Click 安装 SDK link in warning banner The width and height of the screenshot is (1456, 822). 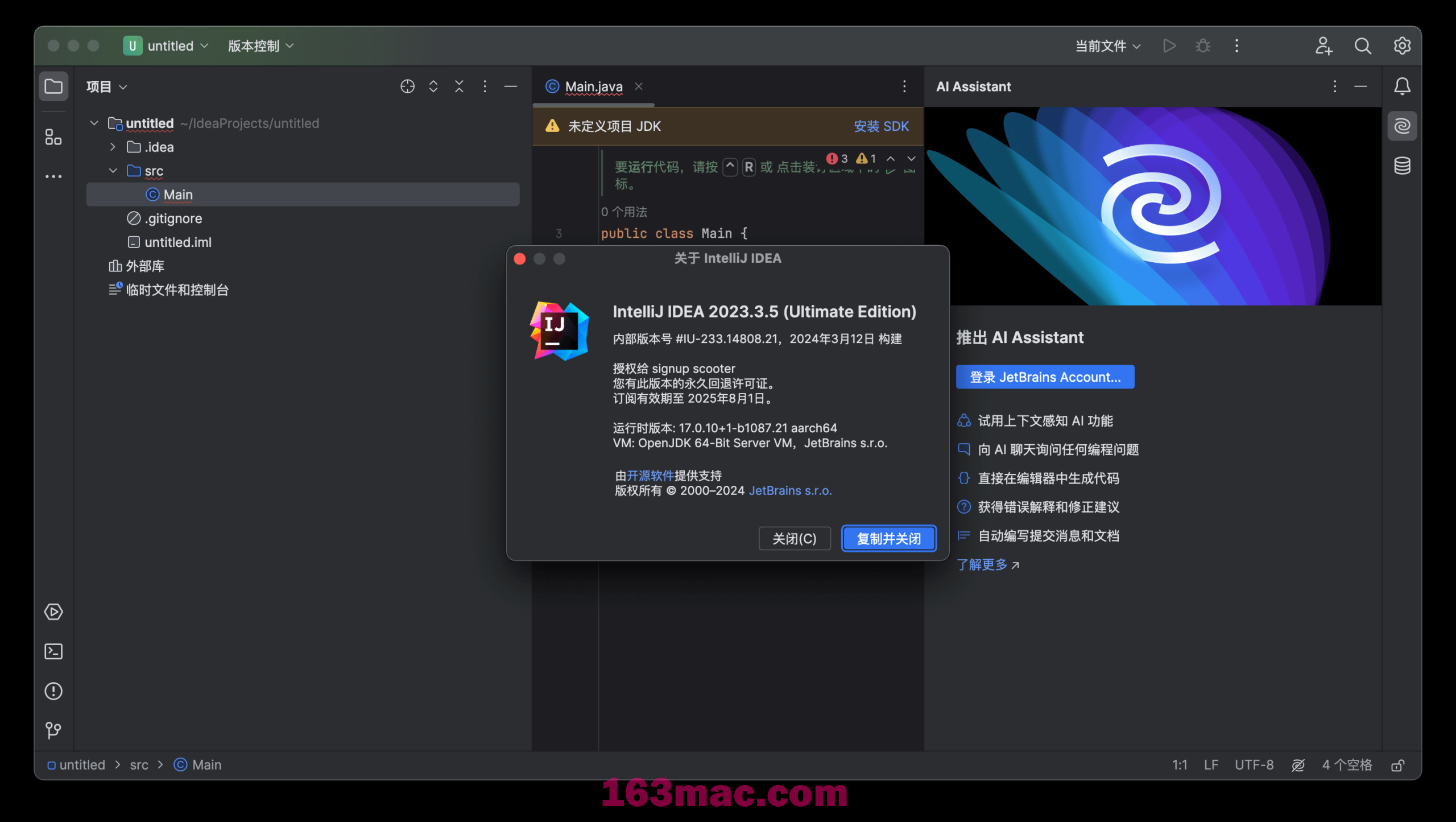coord(881,126)
